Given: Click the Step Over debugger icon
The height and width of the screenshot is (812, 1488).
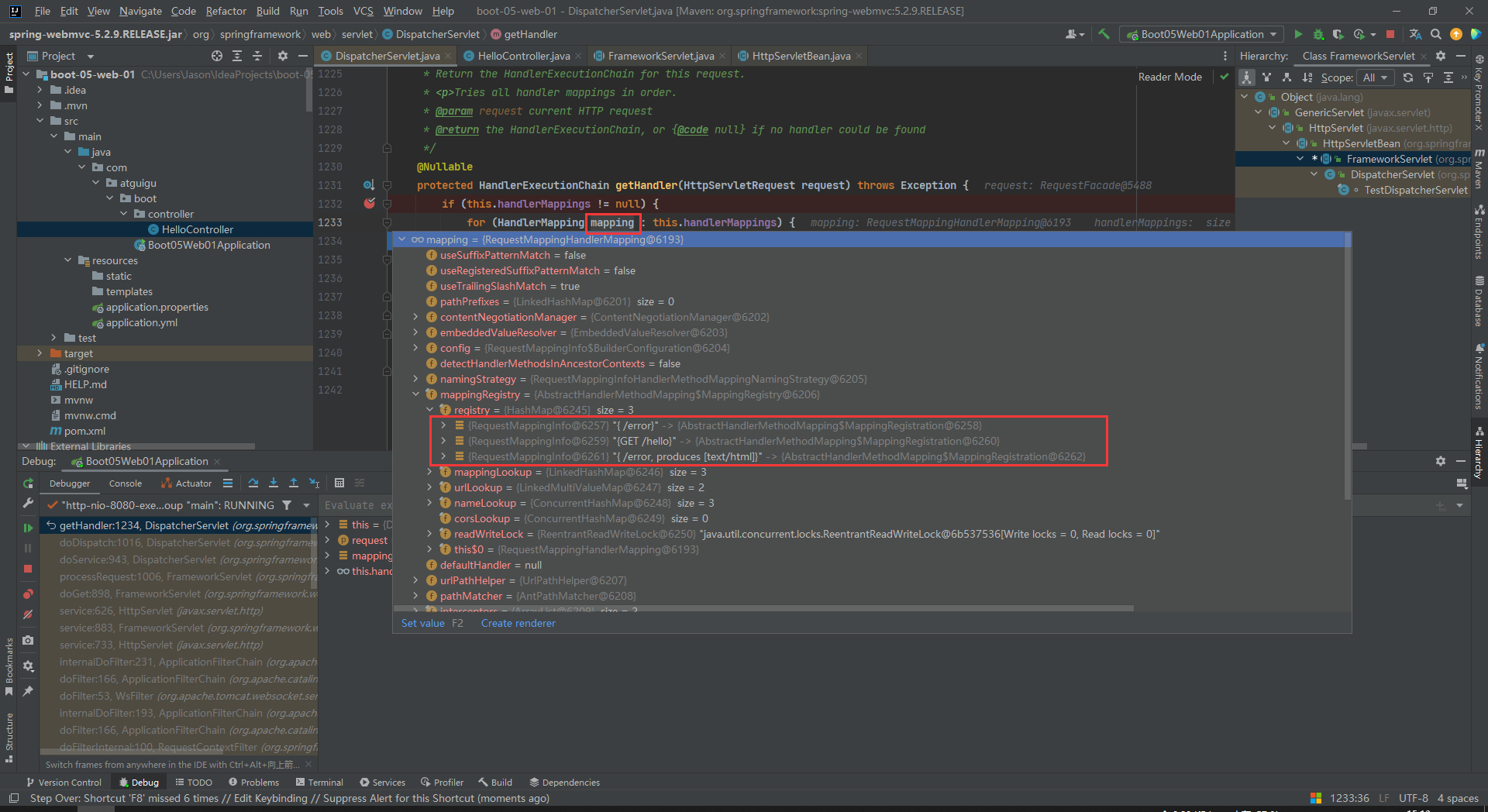Looking at the screenshot, I should 253,483.
